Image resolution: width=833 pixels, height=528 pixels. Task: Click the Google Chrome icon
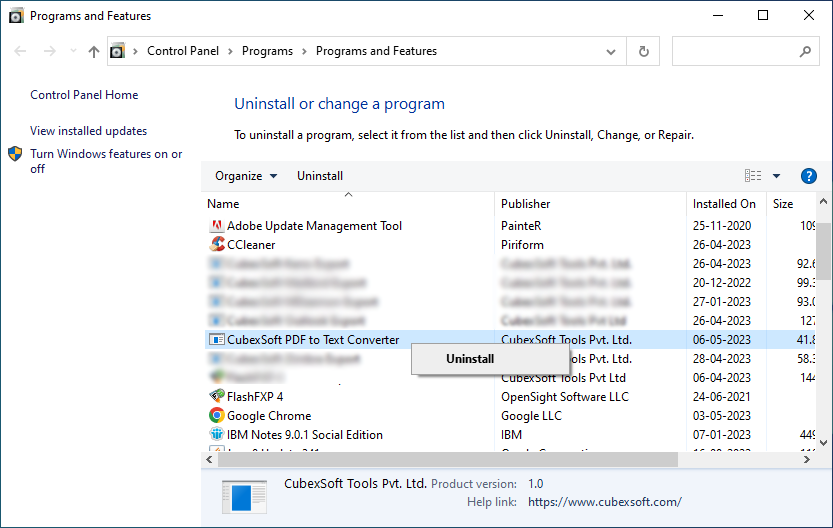[x=216, y=415]
